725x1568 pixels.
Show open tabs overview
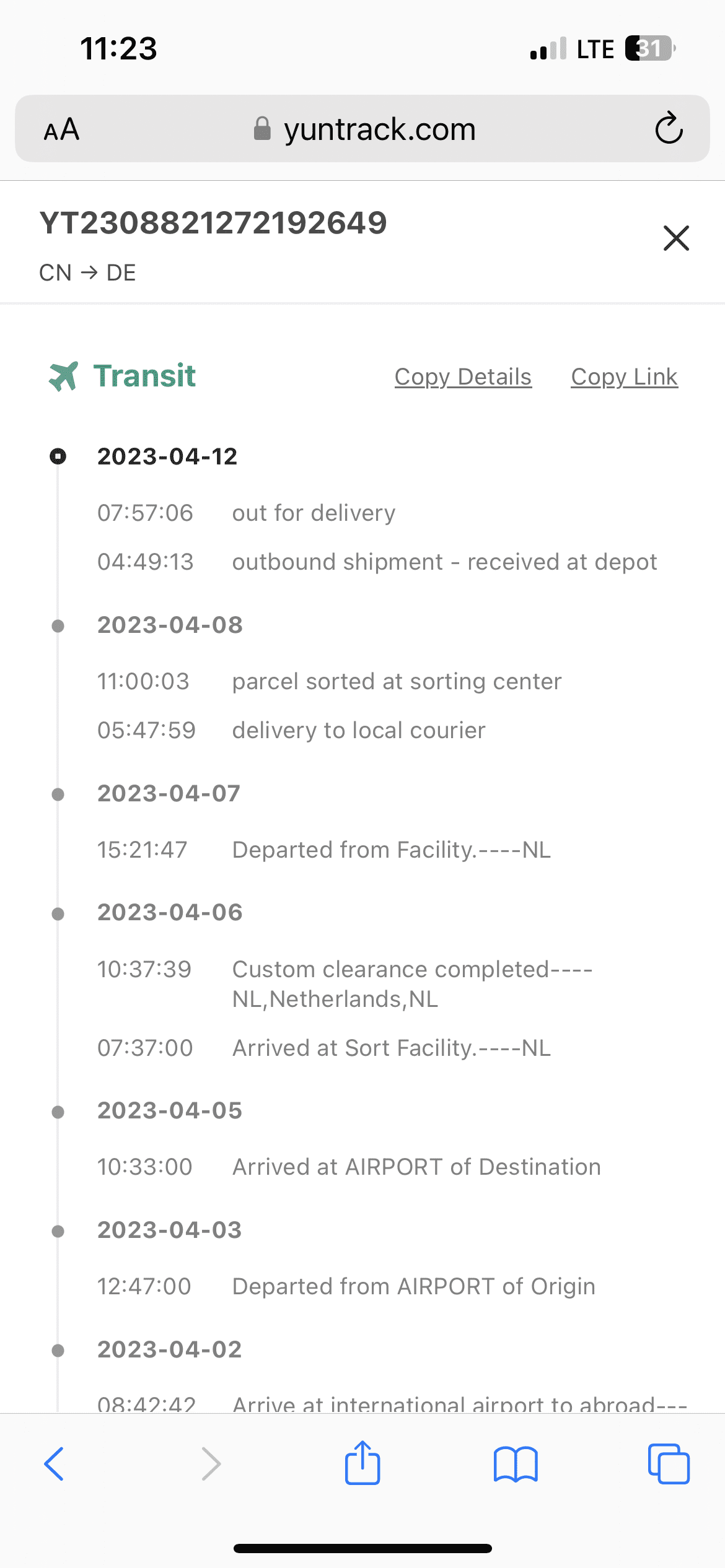(669, 1464)
